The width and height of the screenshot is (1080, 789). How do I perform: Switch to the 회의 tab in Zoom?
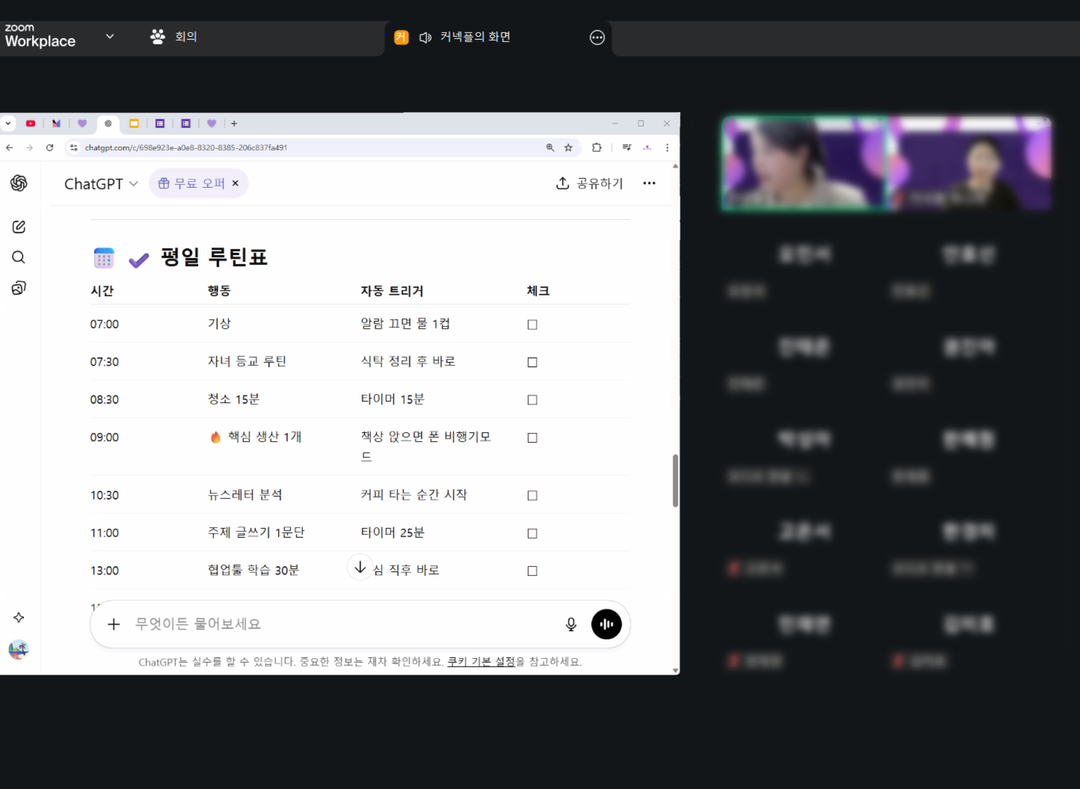(x=174, y=37)
